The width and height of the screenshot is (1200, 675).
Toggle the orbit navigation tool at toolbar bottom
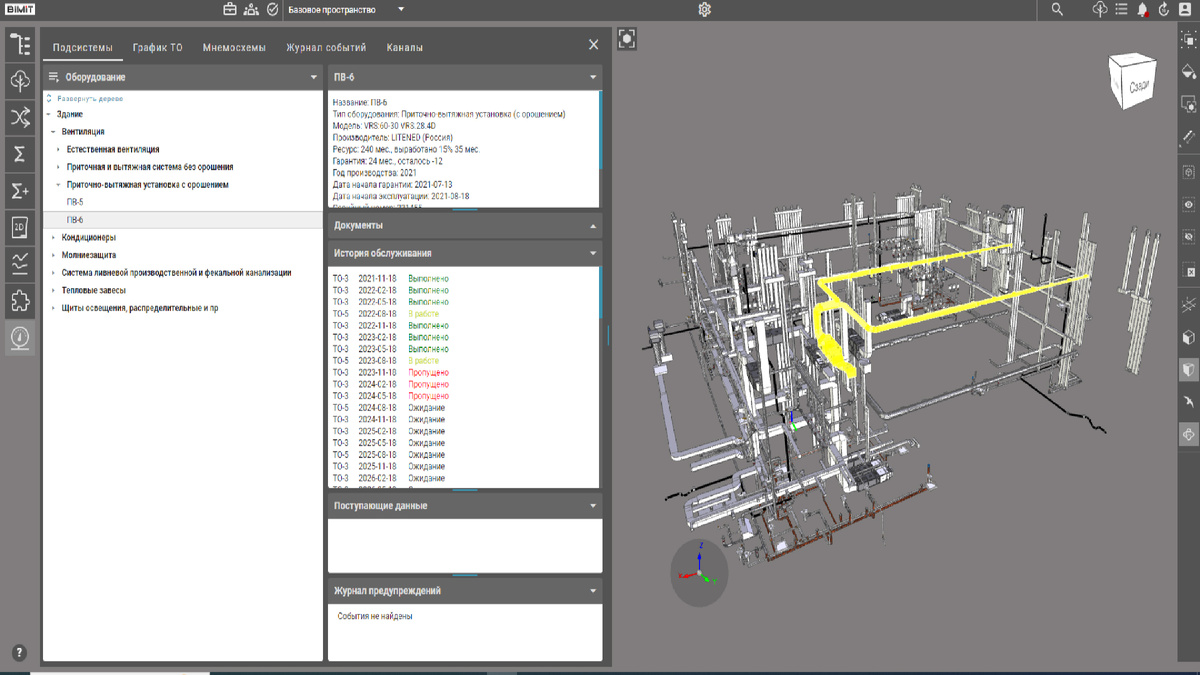pyautogui.click(x=1188, y=434)
